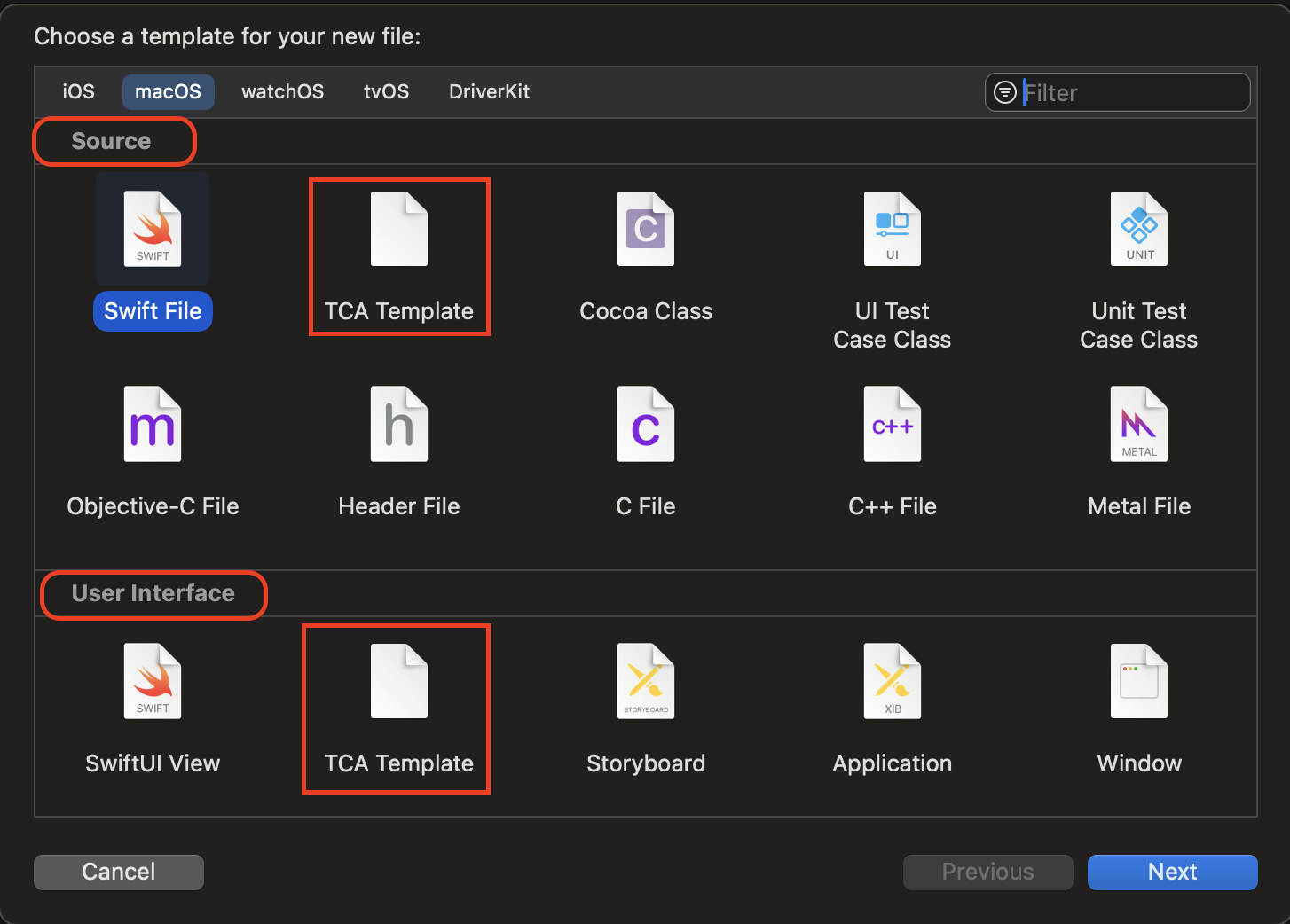Click the "UI Test Case Class" label
1290x924 pixels.
893,325
